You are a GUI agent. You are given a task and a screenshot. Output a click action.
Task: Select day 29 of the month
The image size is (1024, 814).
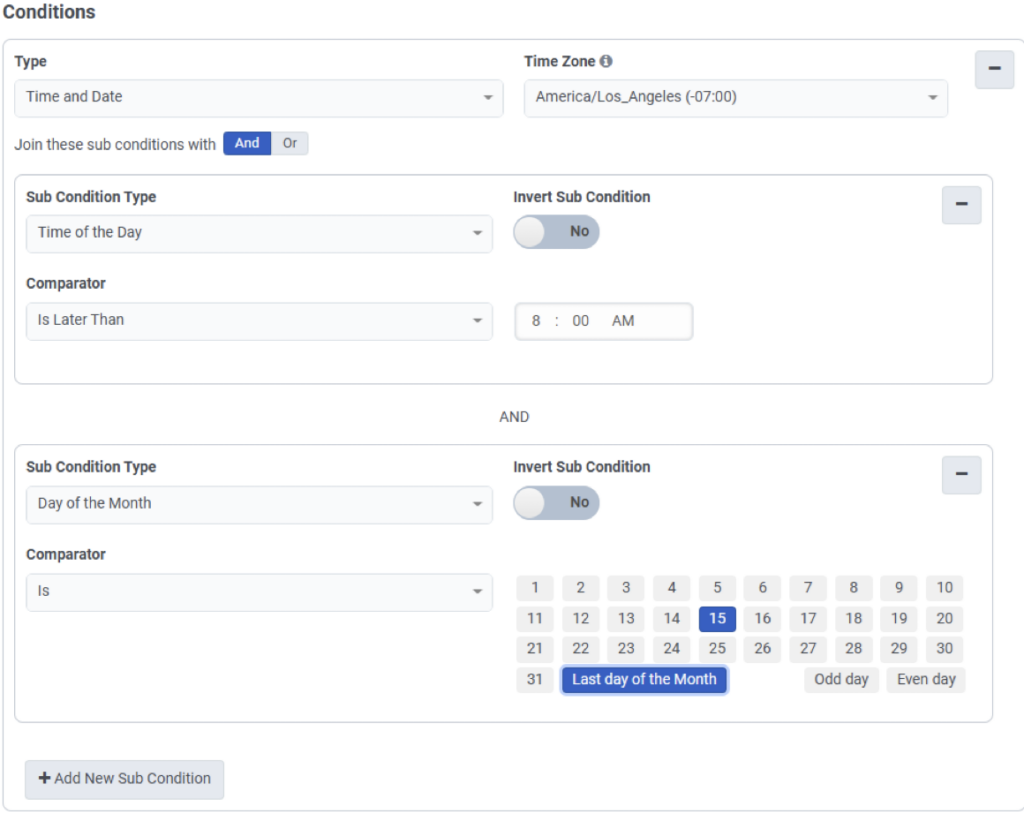pyautogui.click(x=899, y=649)
